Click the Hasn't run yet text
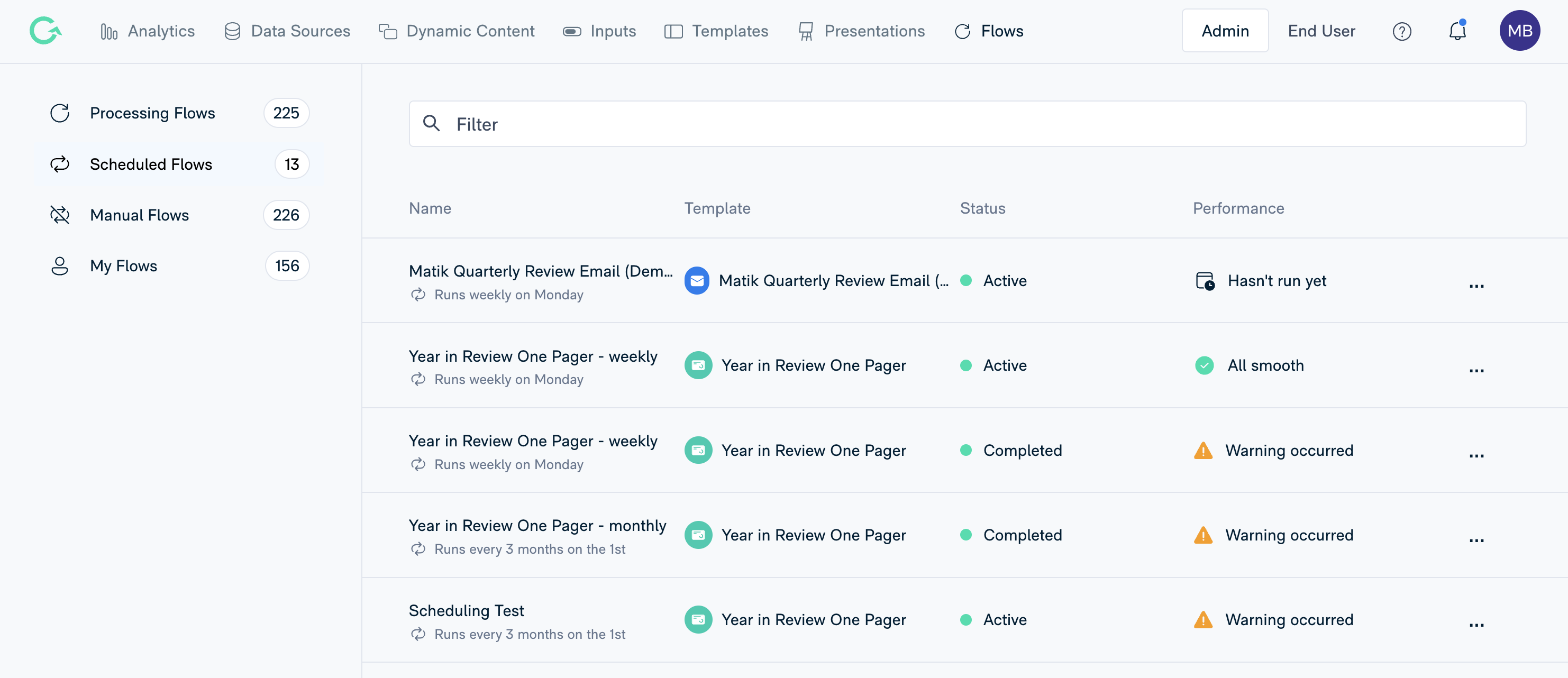 coord(1277,281)
